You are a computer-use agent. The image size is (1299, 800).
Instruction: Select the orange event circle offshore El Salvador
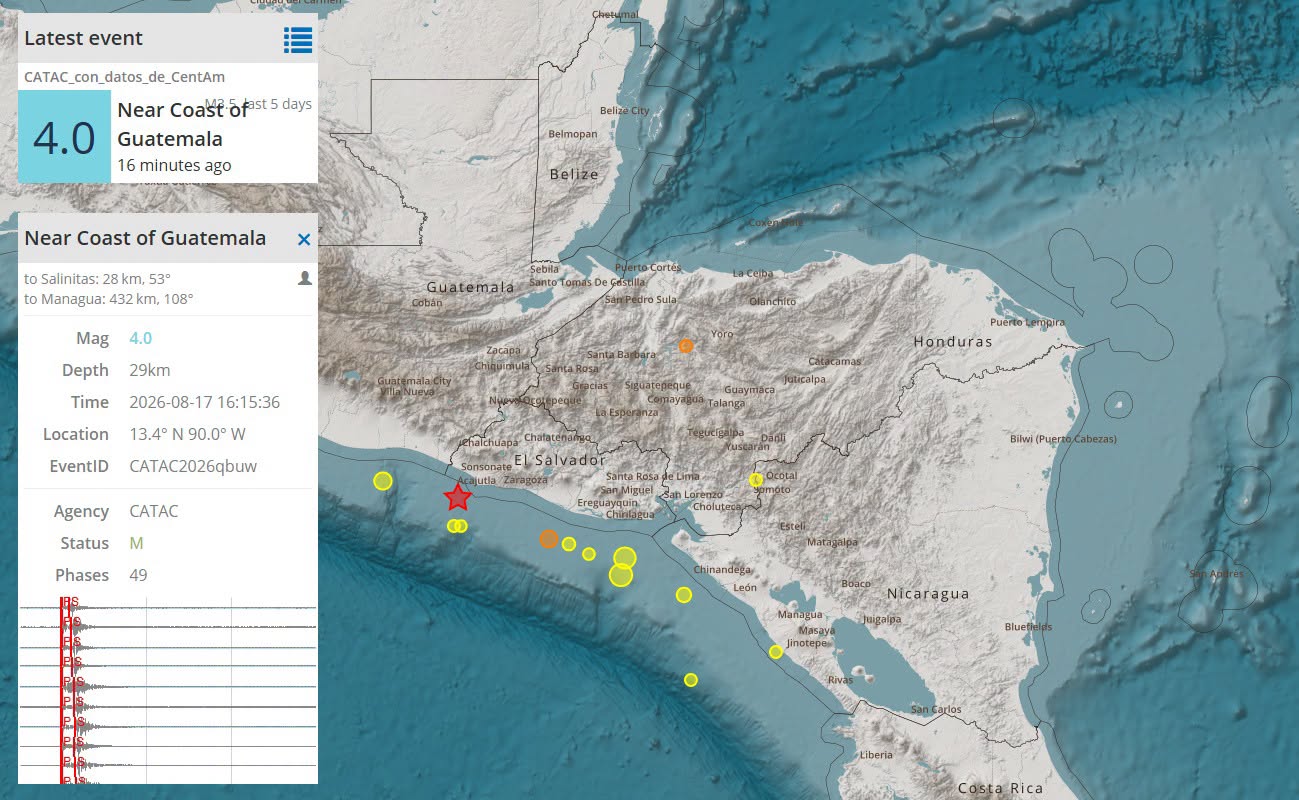point(548,539)
